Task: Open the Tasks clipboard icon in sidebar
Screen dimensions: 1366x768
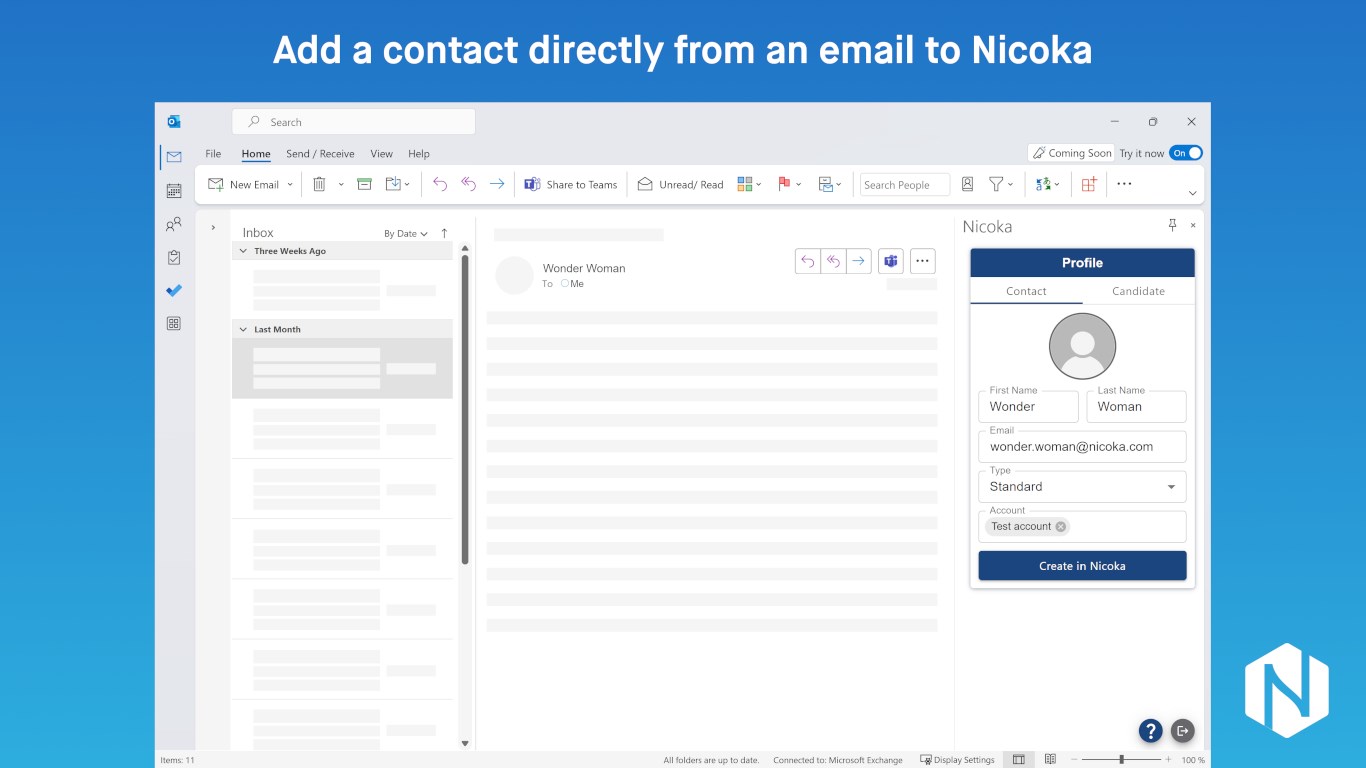Action: click(174, 257)
